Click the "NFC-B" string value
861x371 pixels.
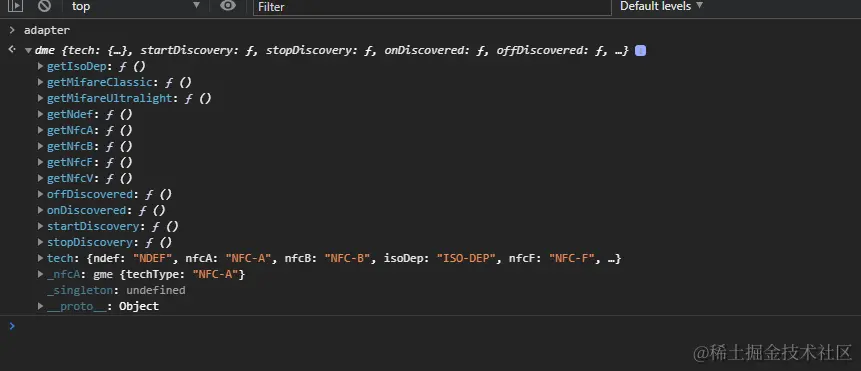coord(348,258)
